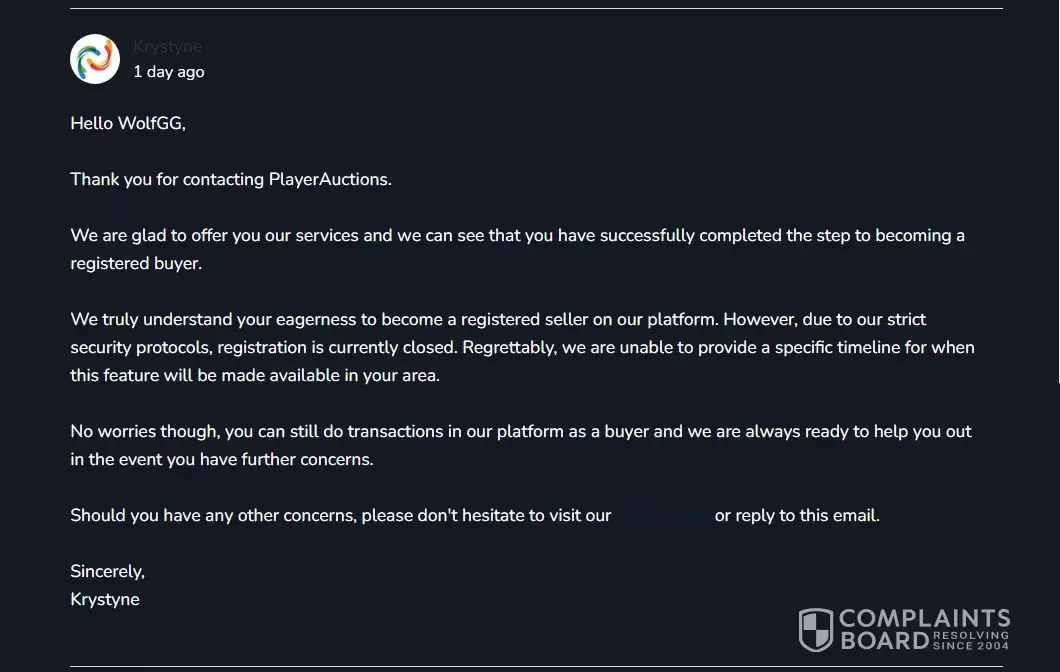Click the "Thank you for contacting" text
Screen dimensions: 1060x672
coord(167,180)
